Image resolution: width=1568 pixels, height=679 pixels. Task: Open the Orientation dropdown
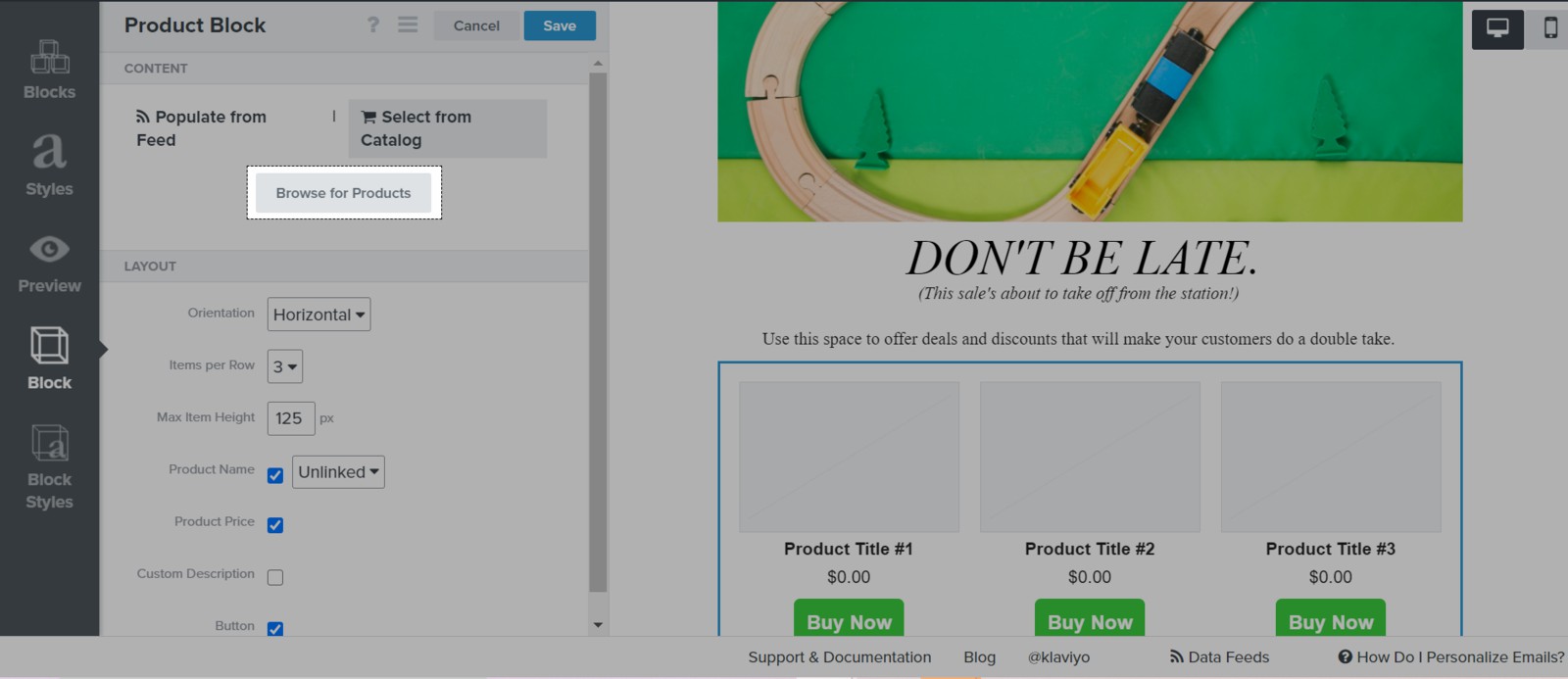pos(318,315)
